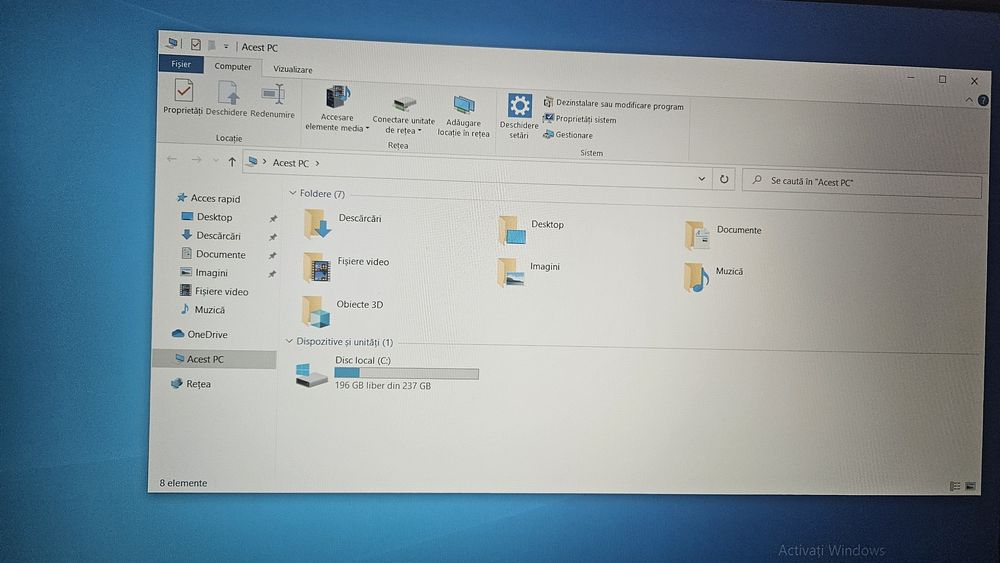Click the disk usage bar of C:
1000x563 pixels.
(x=406, y=374)
